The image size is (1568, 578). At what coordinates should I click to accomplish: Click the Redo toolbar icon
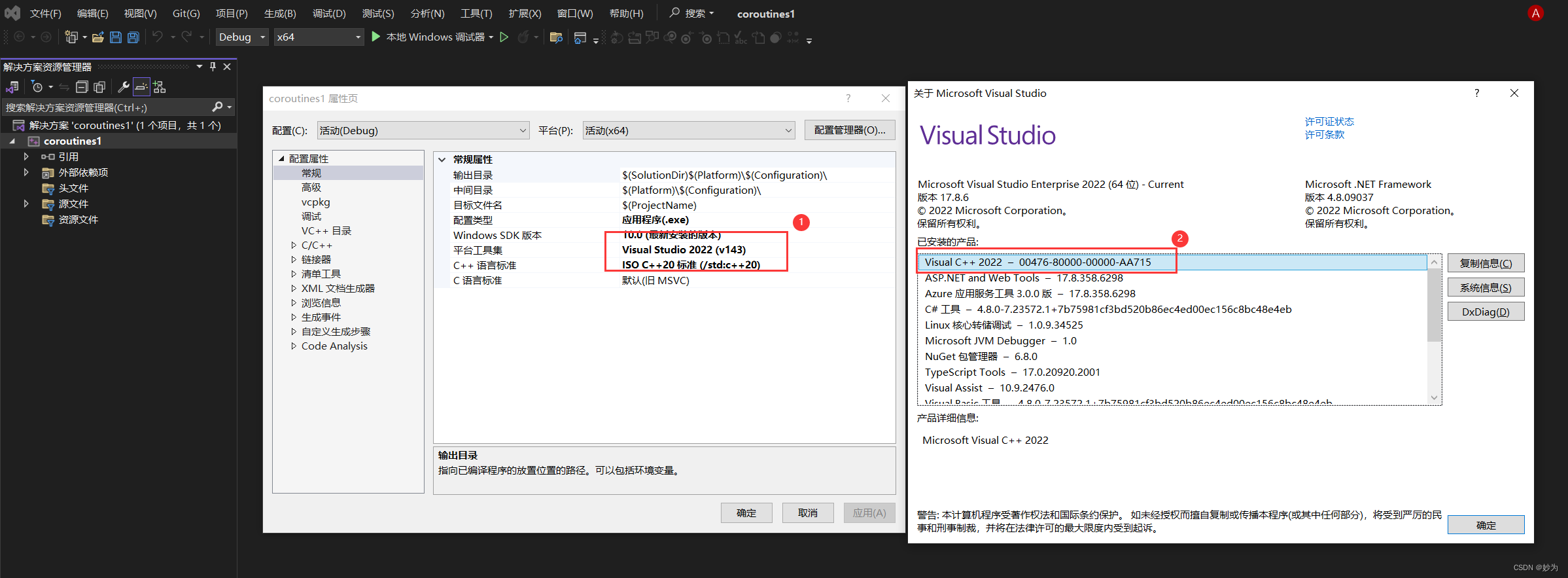click(187, 37)
